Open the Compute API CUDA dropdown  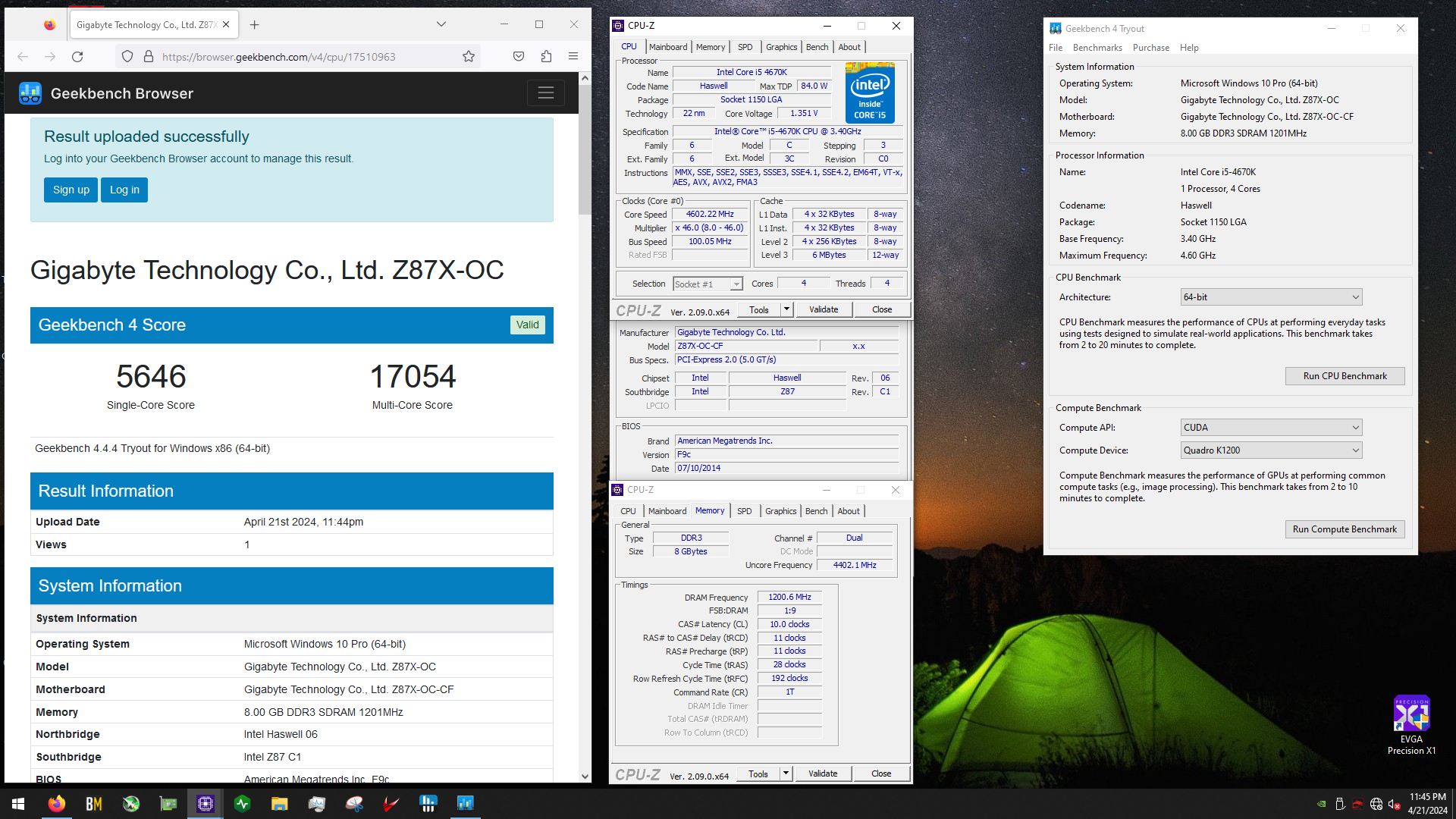[1271, 428]
